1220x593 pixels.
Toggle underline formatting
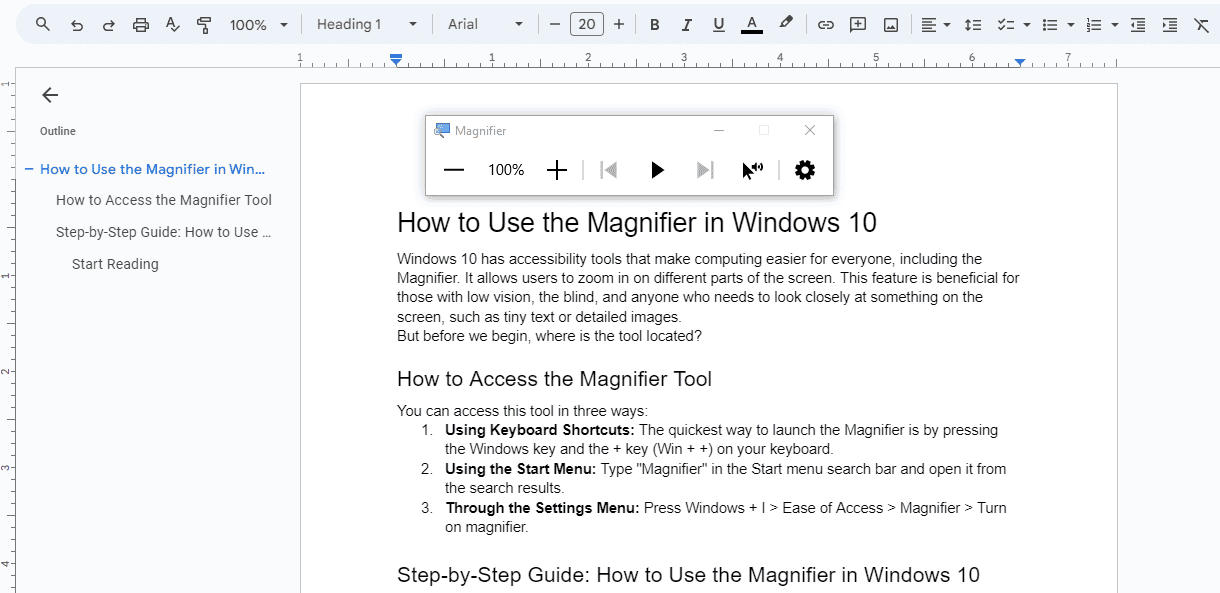(x=718, y=25)
